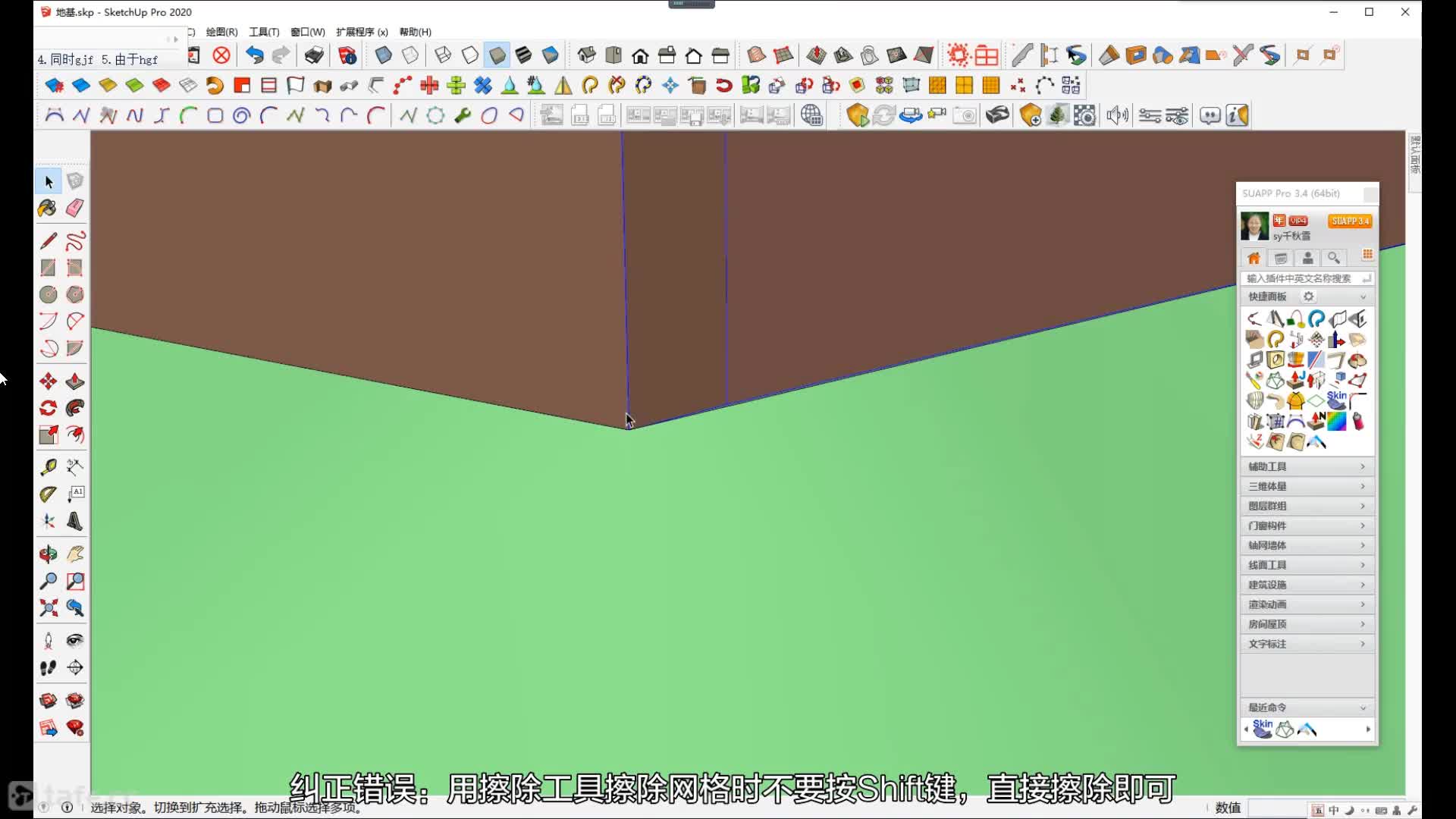Expand the 文字标注 section
Image resolution: width=1456 pixels, height=819 pixels.
coord(1307,644)
